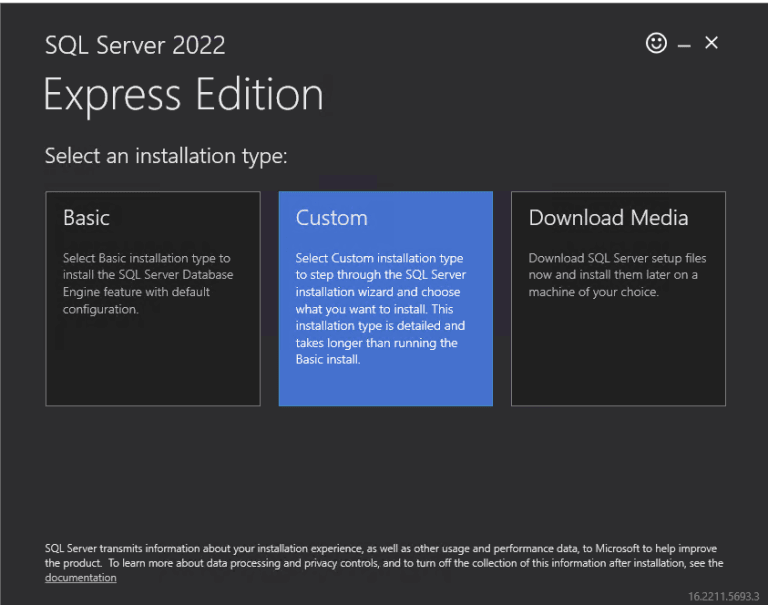Click the Download Media description text
The image size is (768, 605).
tap(616, 275)
